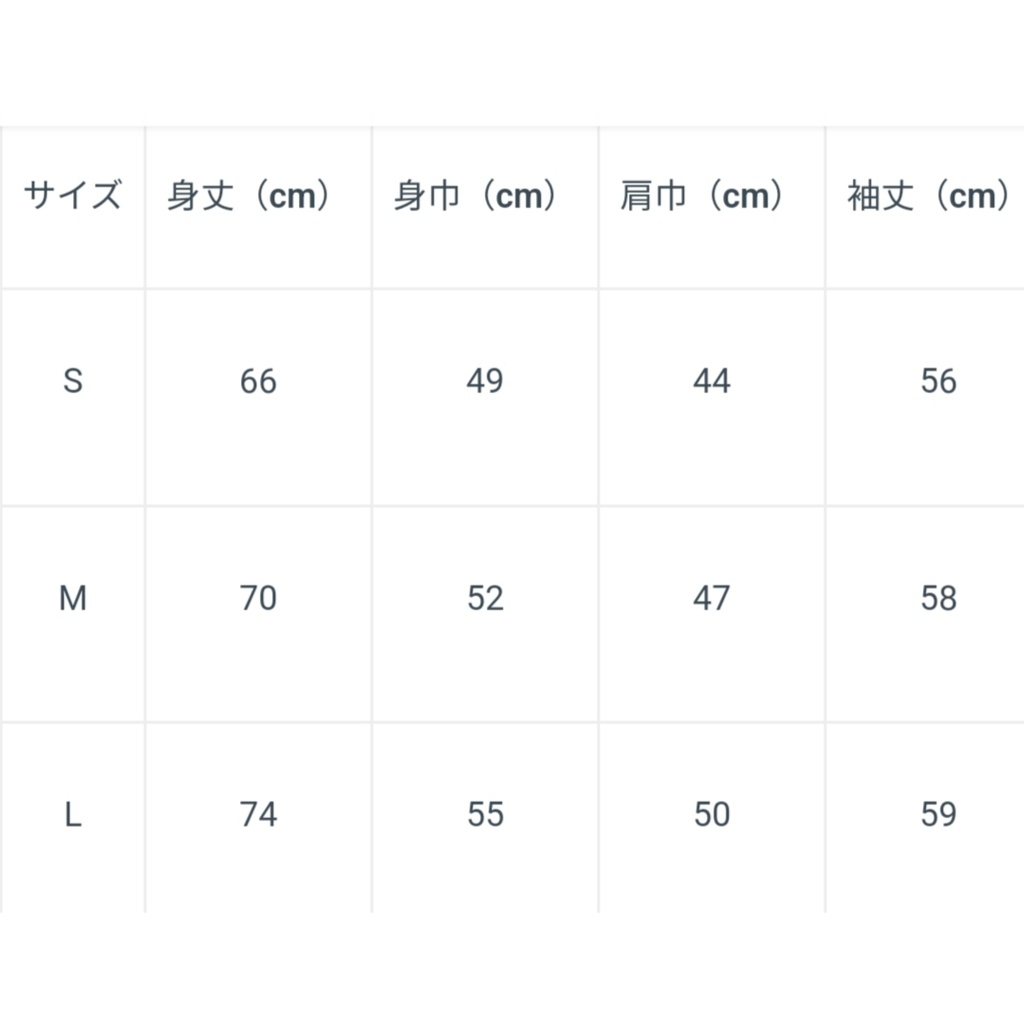This screenshot has width=1024, height=1024.
Task: Click sleeve length value 59 for L
Action: tap(938, 815)
